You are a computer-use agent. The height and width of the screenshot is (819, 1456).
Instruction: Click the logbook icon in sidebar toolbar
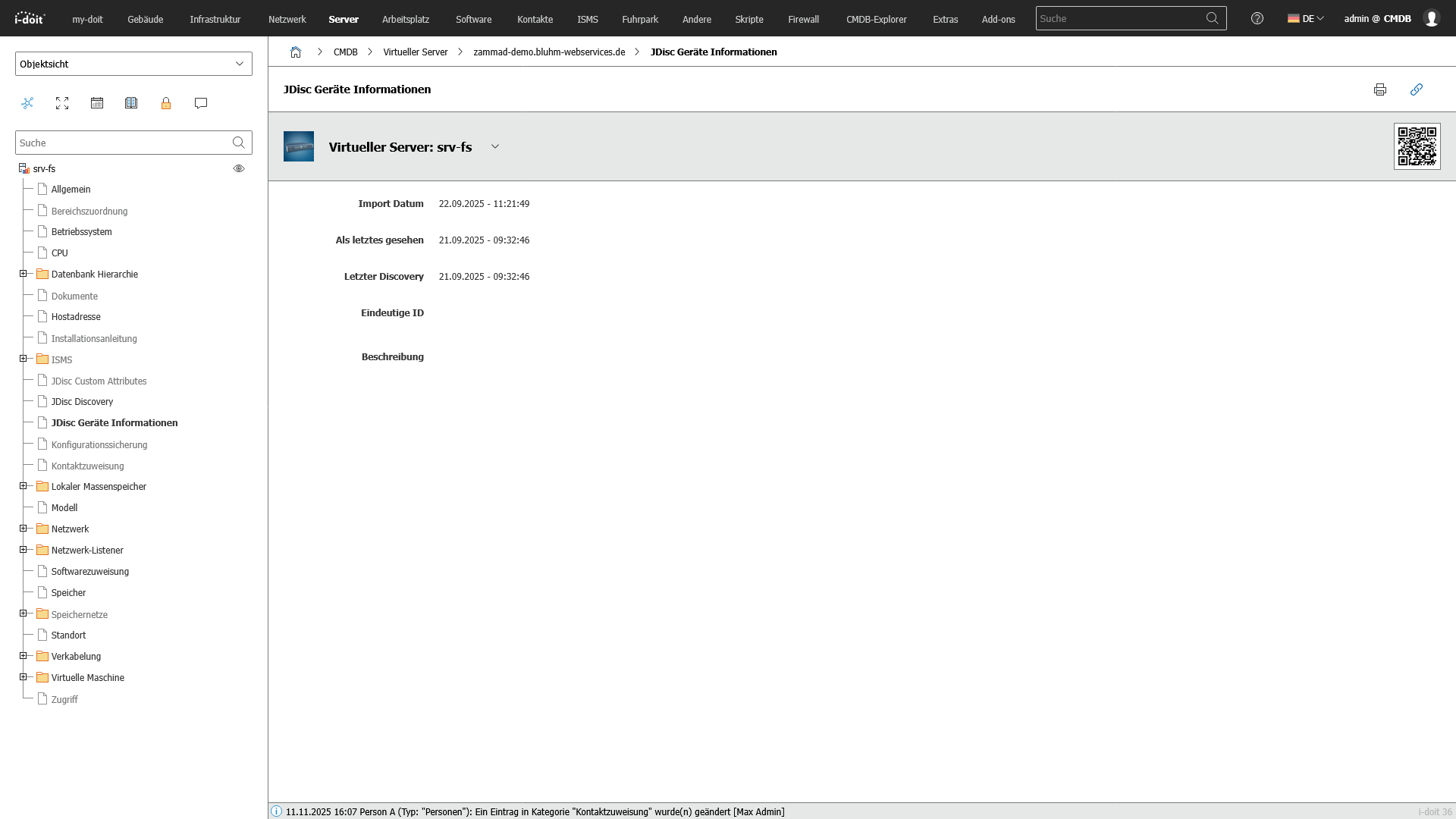(x=131, y=103)
